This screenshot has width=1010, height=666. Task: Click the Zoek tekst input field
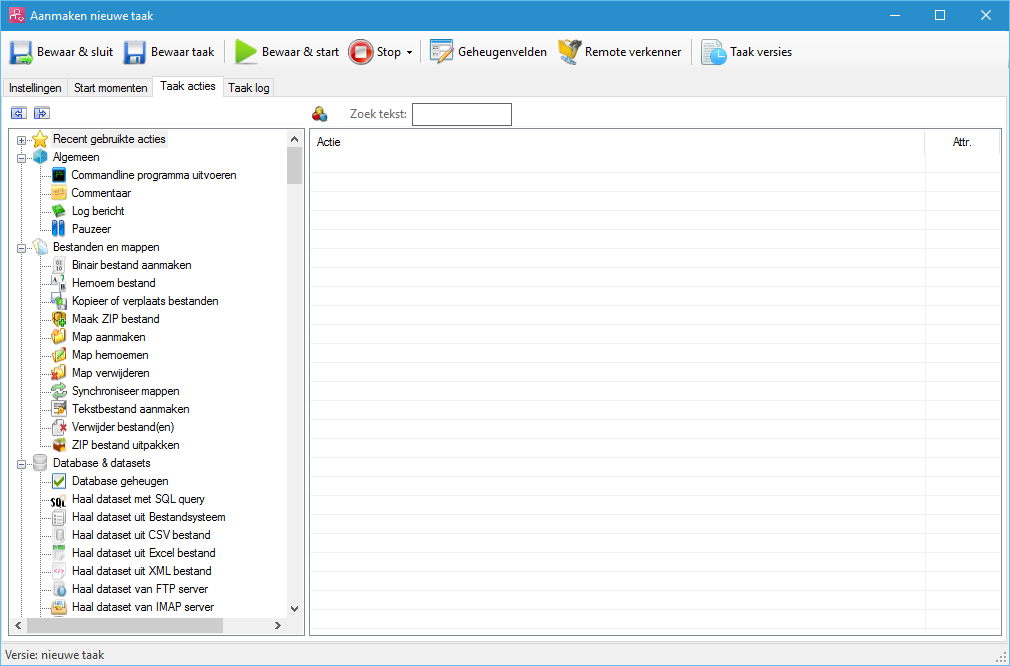(461, 114)
